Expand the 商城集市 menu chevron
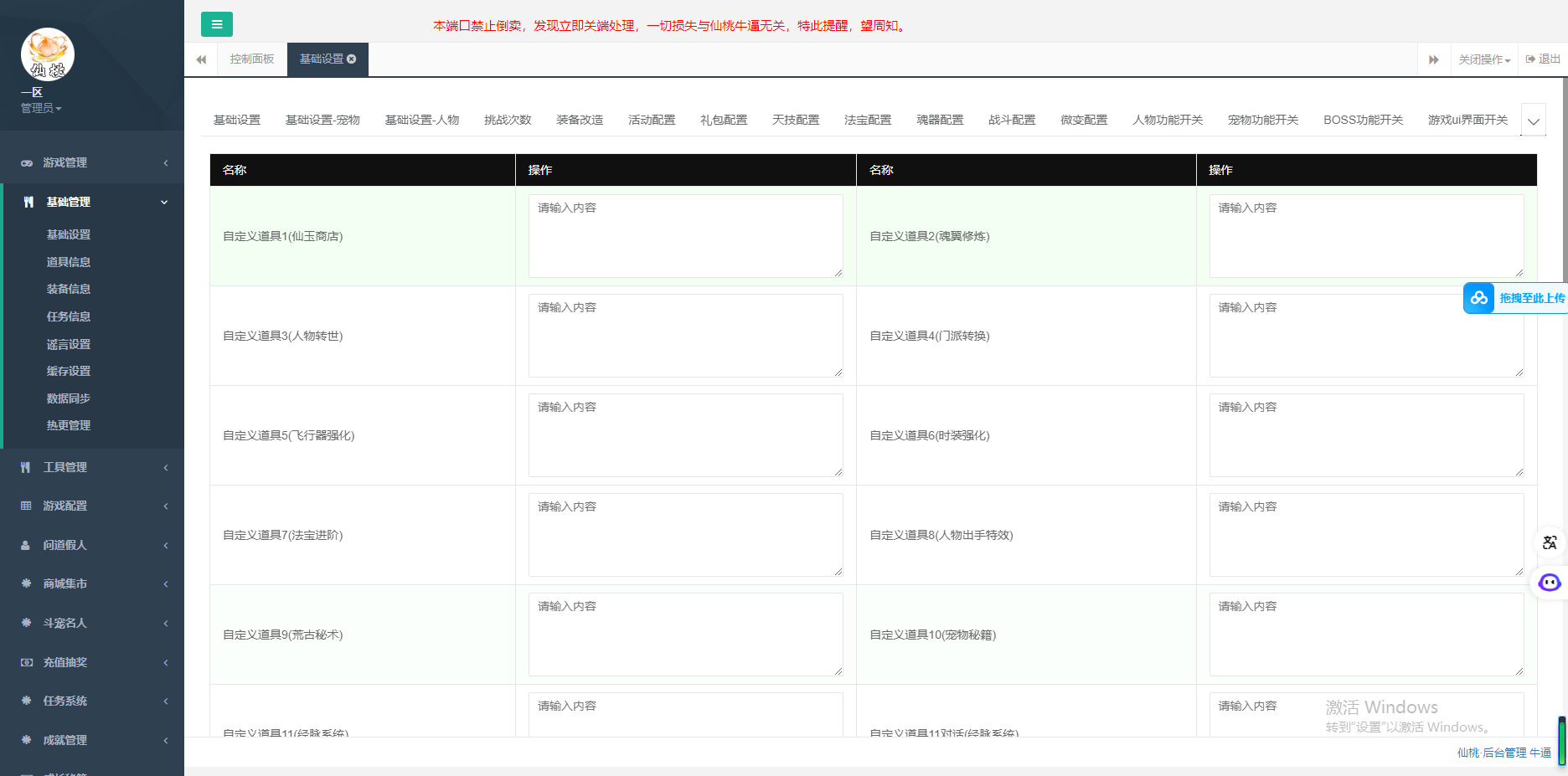This screenshot has width=1568, height=776. 166,583
